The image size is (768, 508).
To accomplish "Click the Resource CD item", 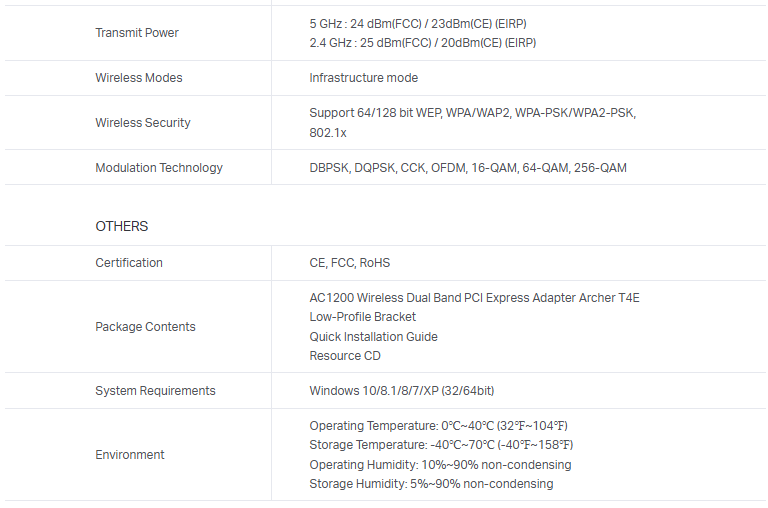I will 345,356.
